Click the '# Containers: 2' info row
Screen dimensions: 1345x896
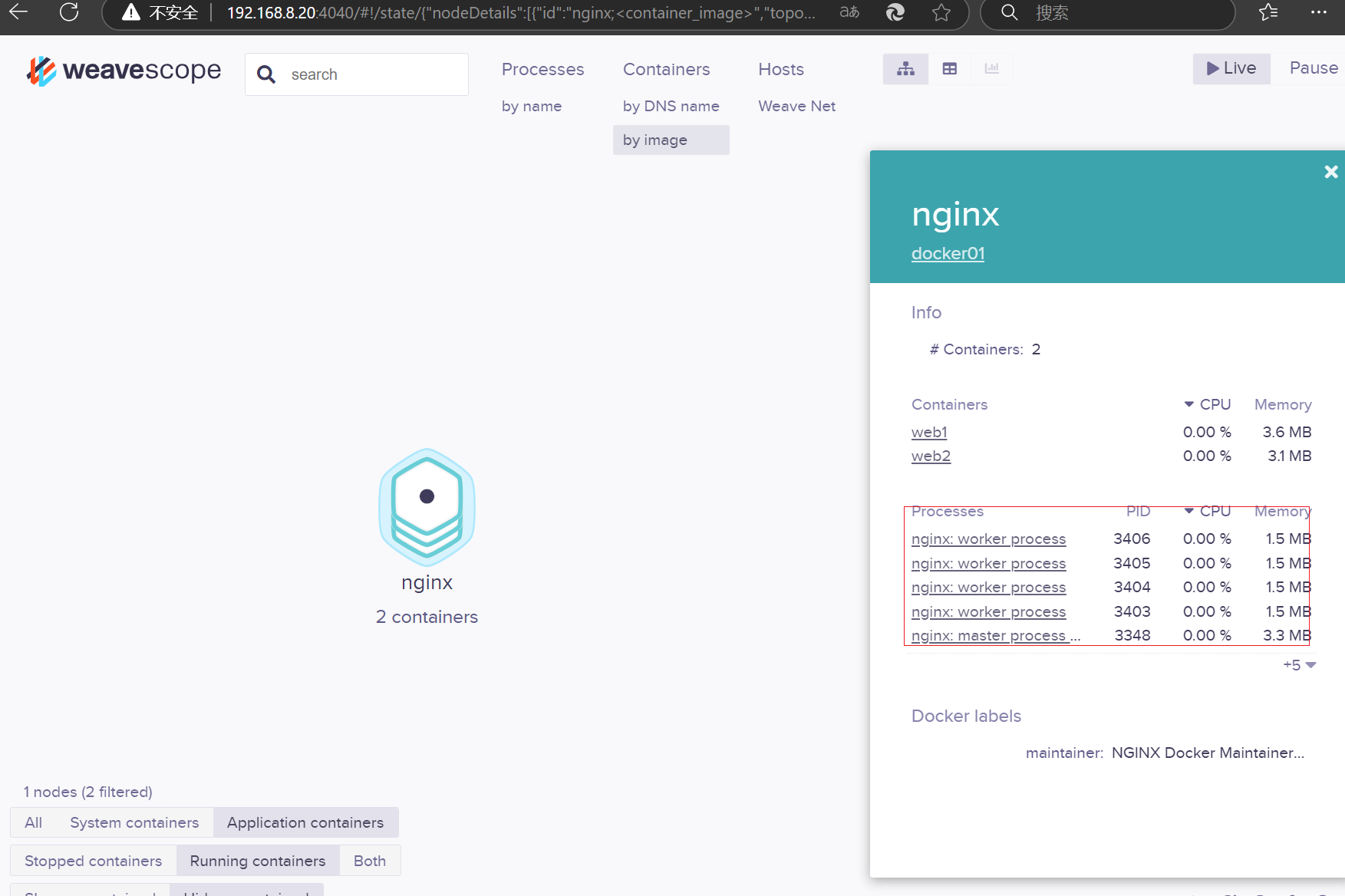tap(985, 349)
